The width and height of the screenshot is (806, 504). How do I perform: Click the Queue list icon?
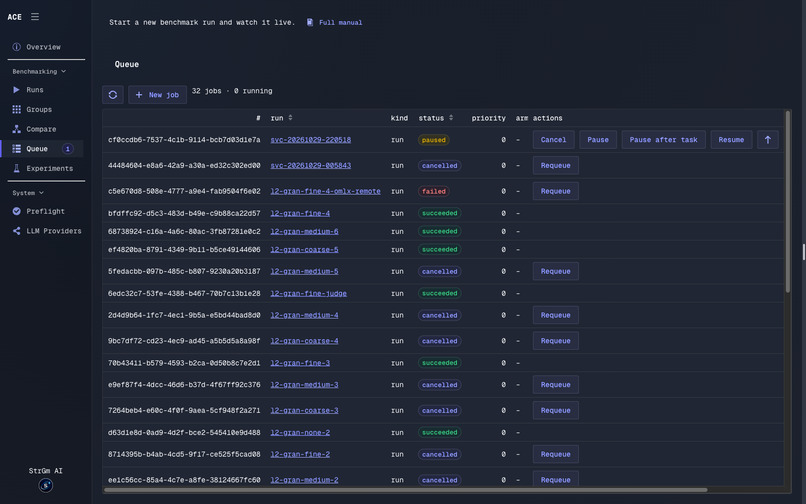pyautogui.click(x=16, y=149)
